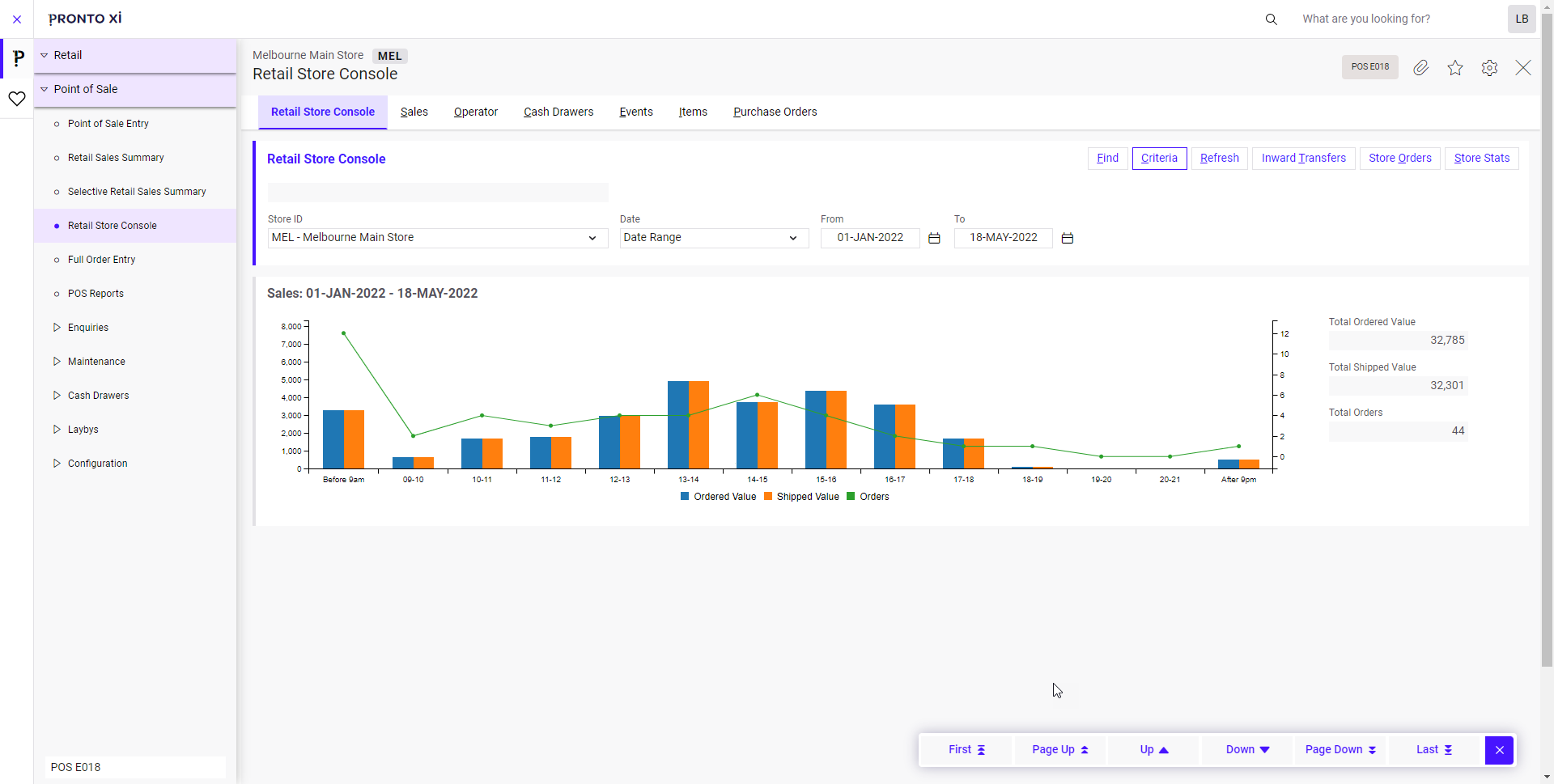Open the To date calendar picker
Image resolution: width=1554 pixels, height=784 pixels.
(x=1067, y=238)
